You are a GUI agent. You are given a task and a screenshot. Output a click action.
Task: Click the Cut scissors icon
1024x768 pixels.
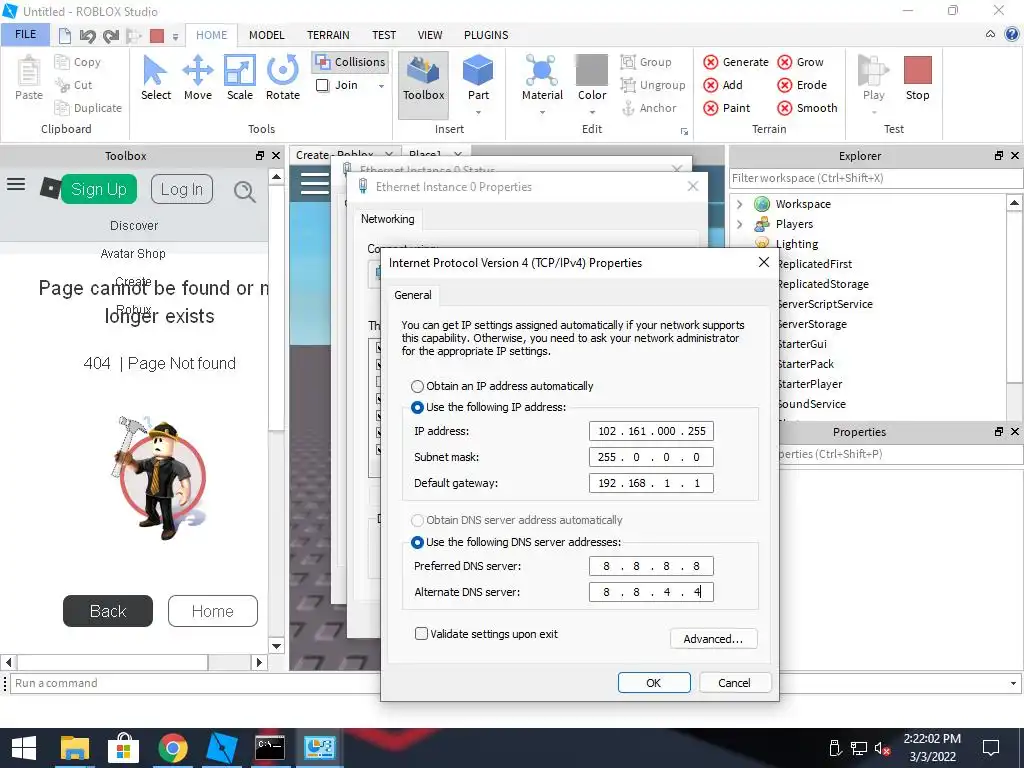tap(62, 85)
